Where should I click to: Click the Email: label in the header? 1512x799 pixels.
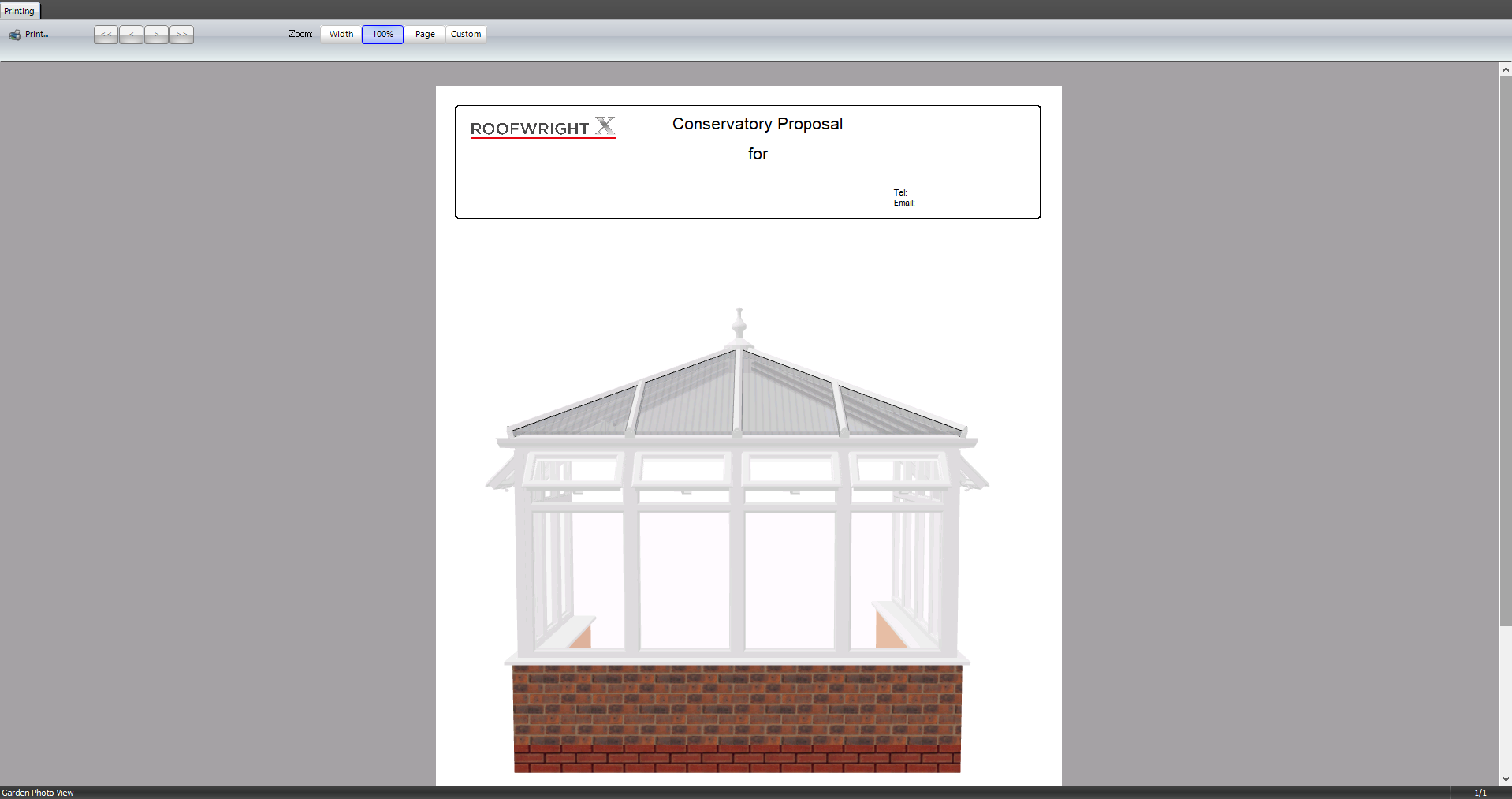click(904, 203)
